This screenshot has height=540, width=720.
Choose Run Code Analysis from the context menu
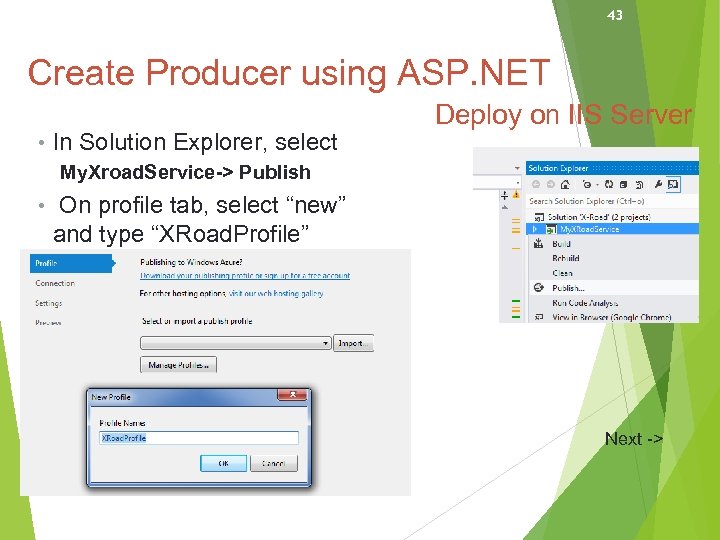[x=614, y=303]
